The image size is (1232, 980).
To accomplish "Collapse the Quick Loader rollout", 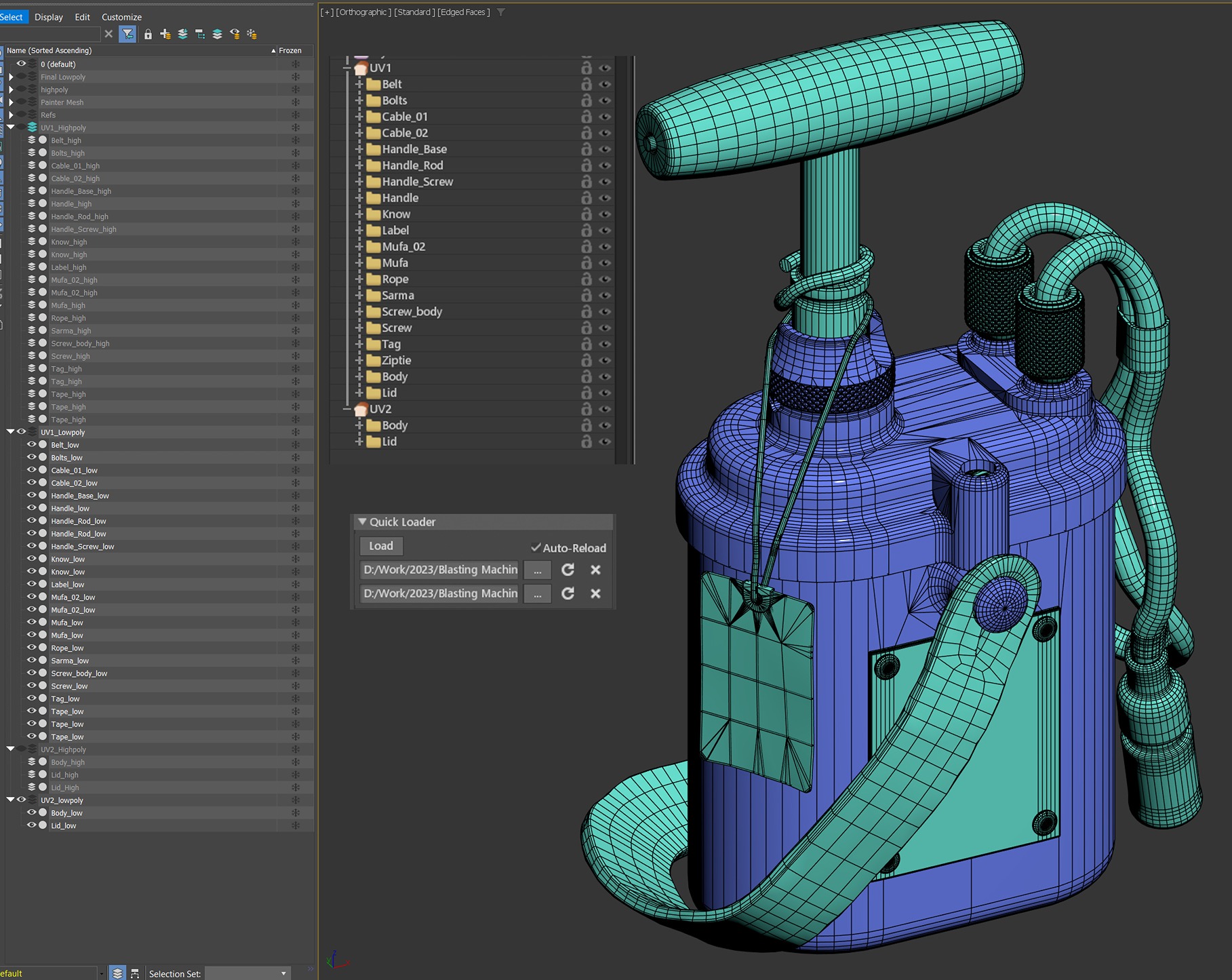I will pos(363,522).
